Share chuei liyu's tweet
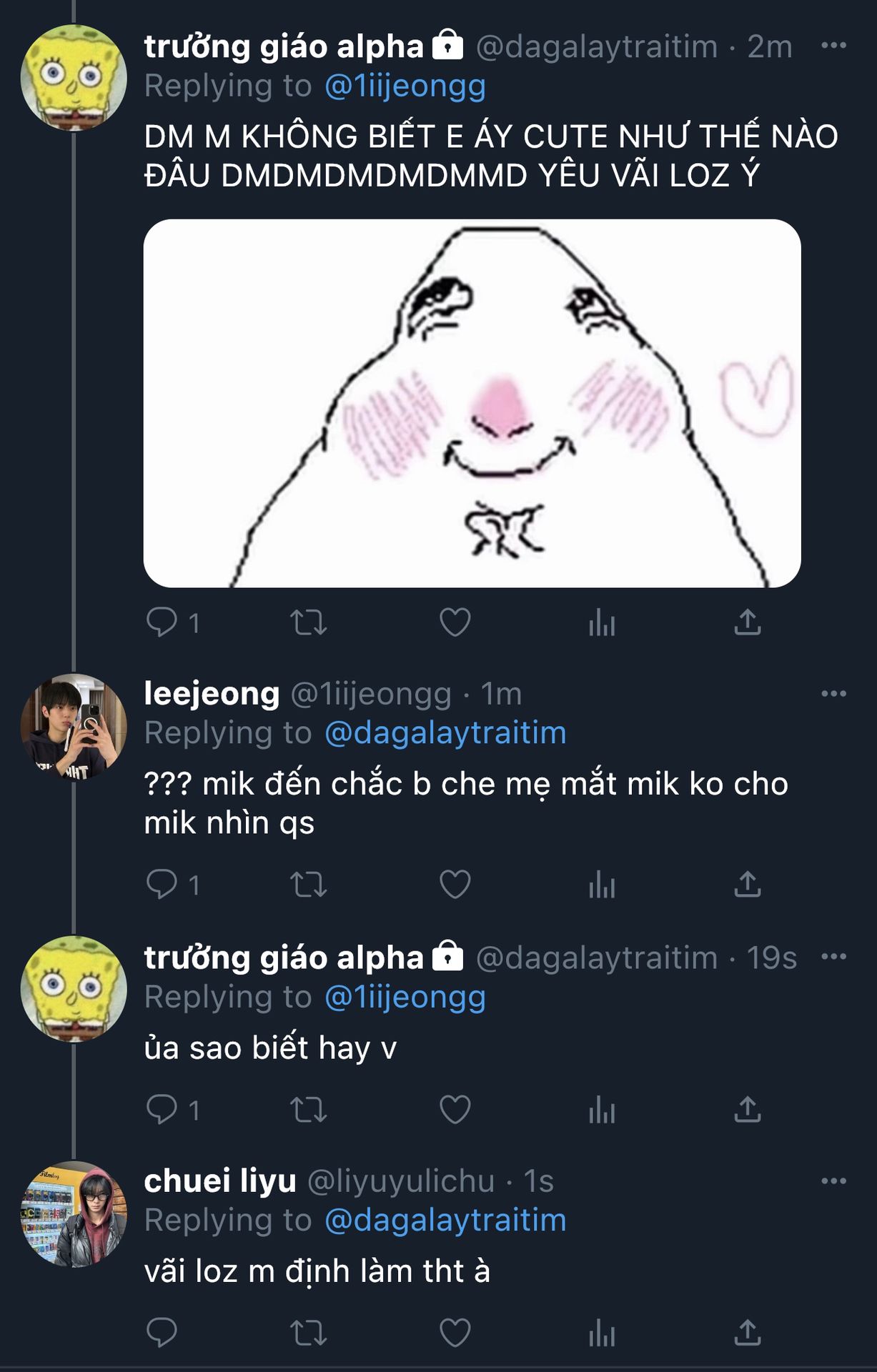Image resolution: width=877 pixels, height=1372 pixels. [747, 1333]
